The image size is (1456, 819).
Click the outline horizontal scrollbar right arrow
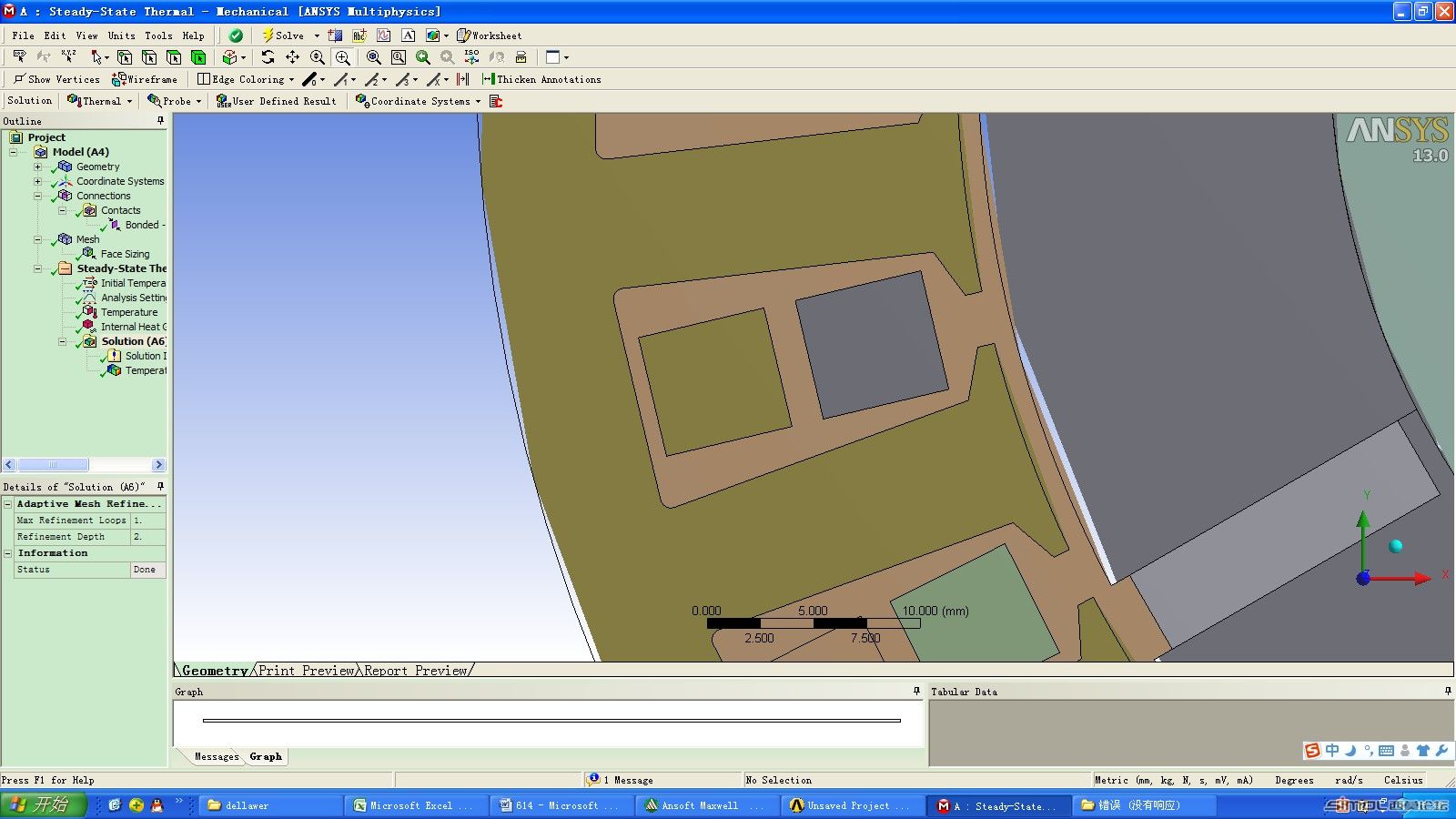[158, 464]
